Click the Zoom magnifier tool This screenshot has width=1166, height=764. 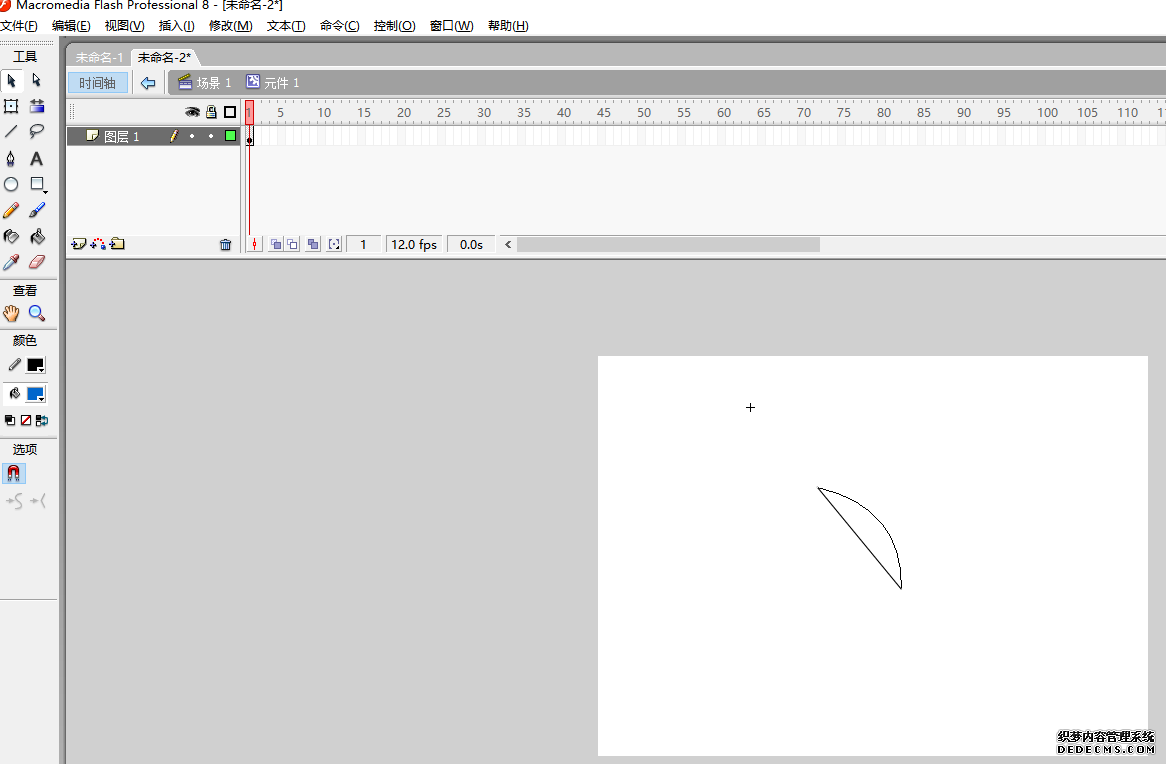tap(37, 313)
